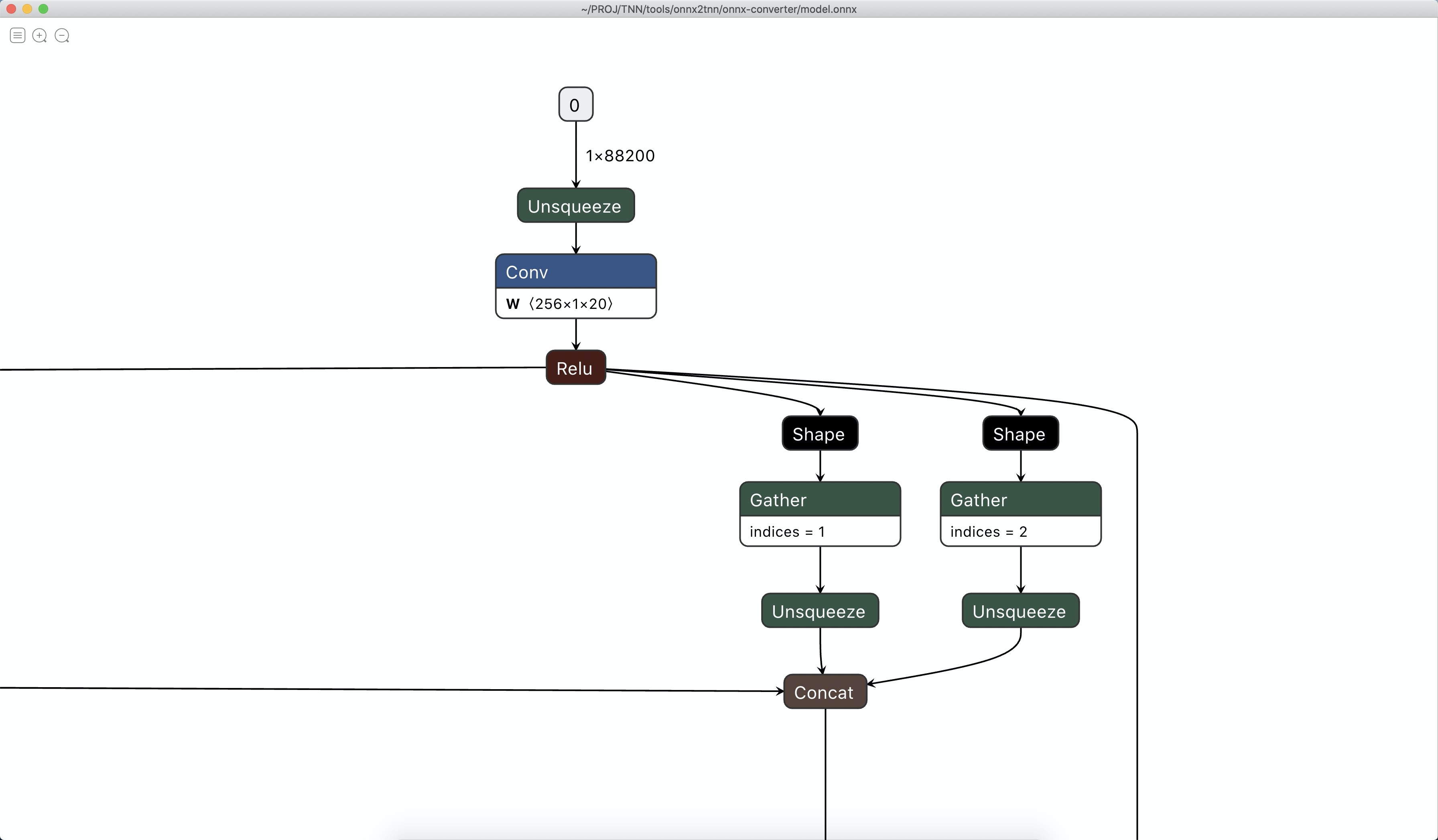Select the right Shape node

click(1020, 434)
